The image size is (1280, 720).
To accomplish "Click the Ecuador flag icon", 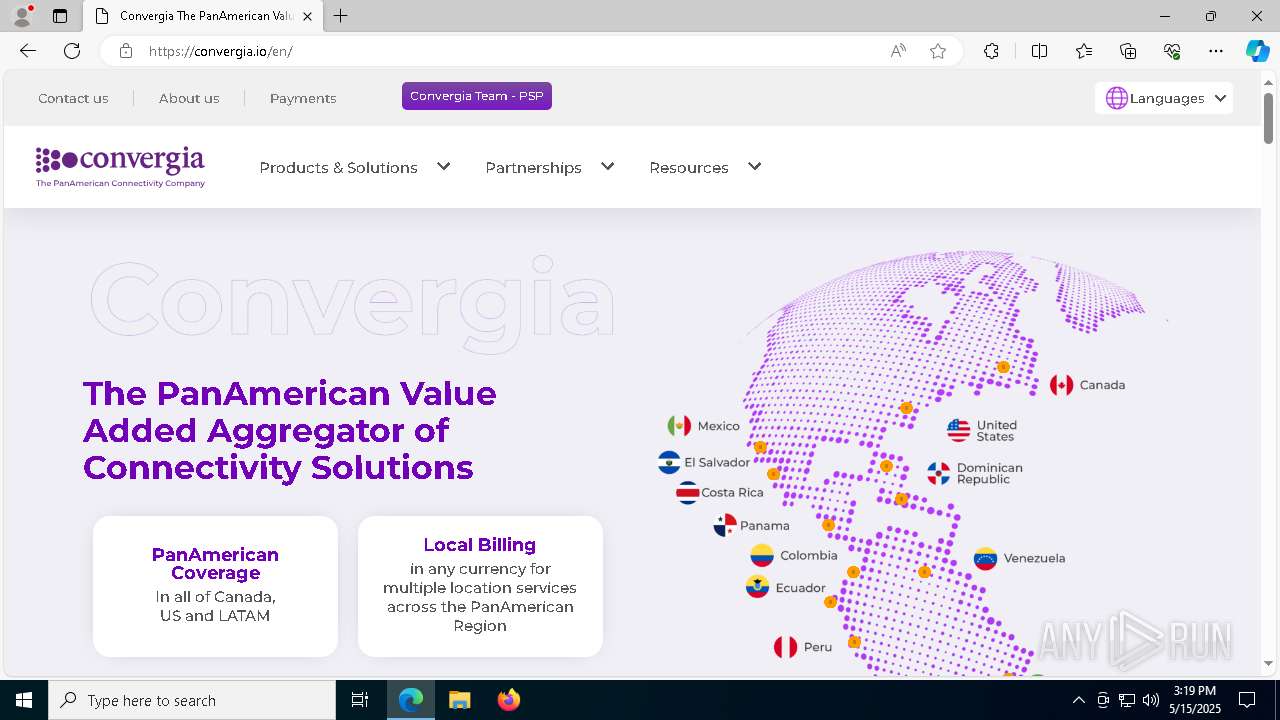I will tap(757, 588).
